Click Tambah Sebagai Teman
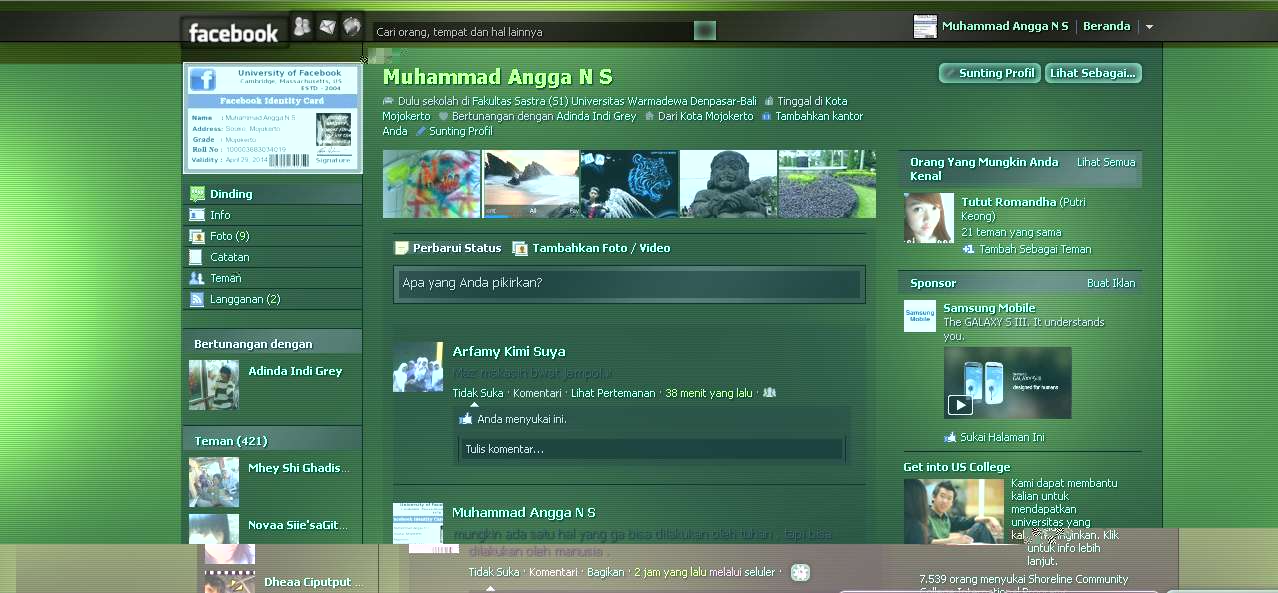Screen dimensions: 1278x593 1035,249
